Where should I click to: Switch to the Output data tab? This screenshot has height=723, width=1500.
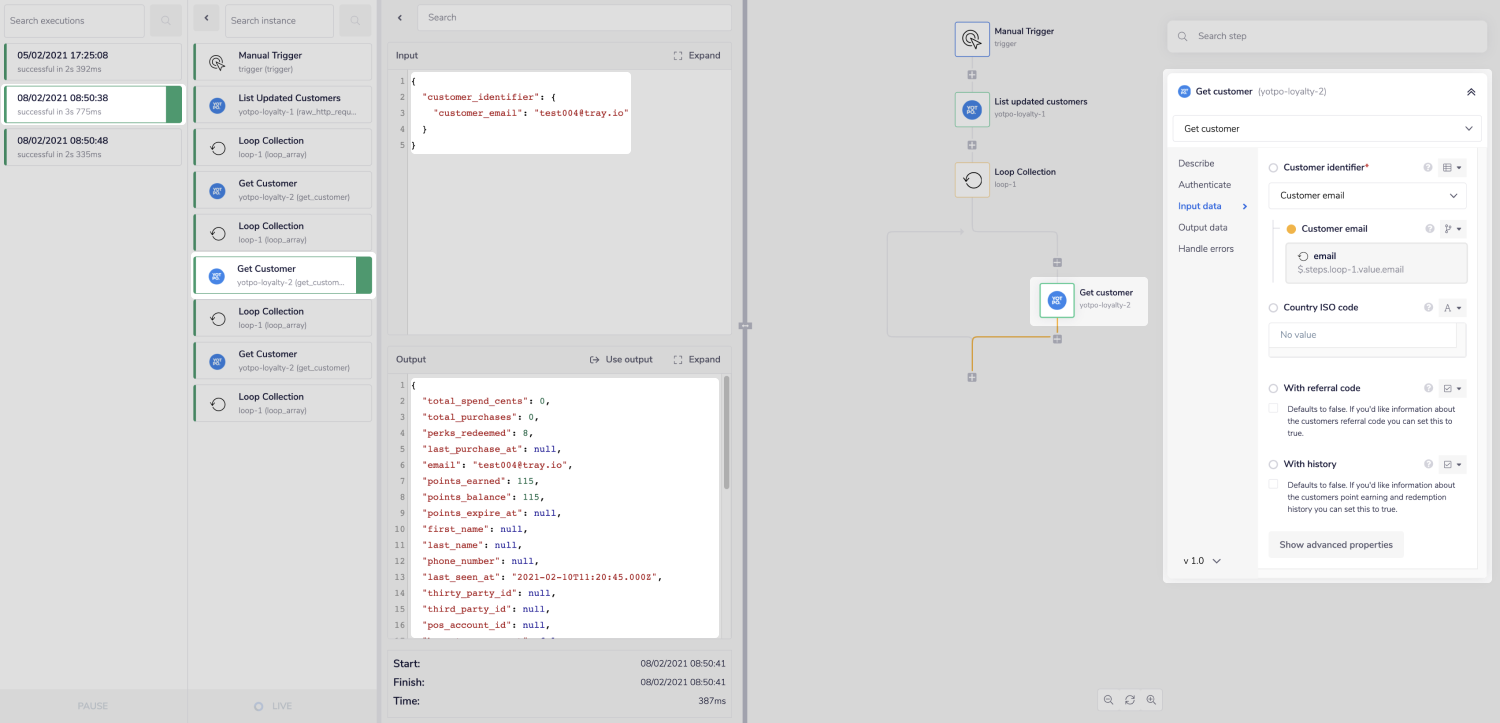coord(1205,227)
